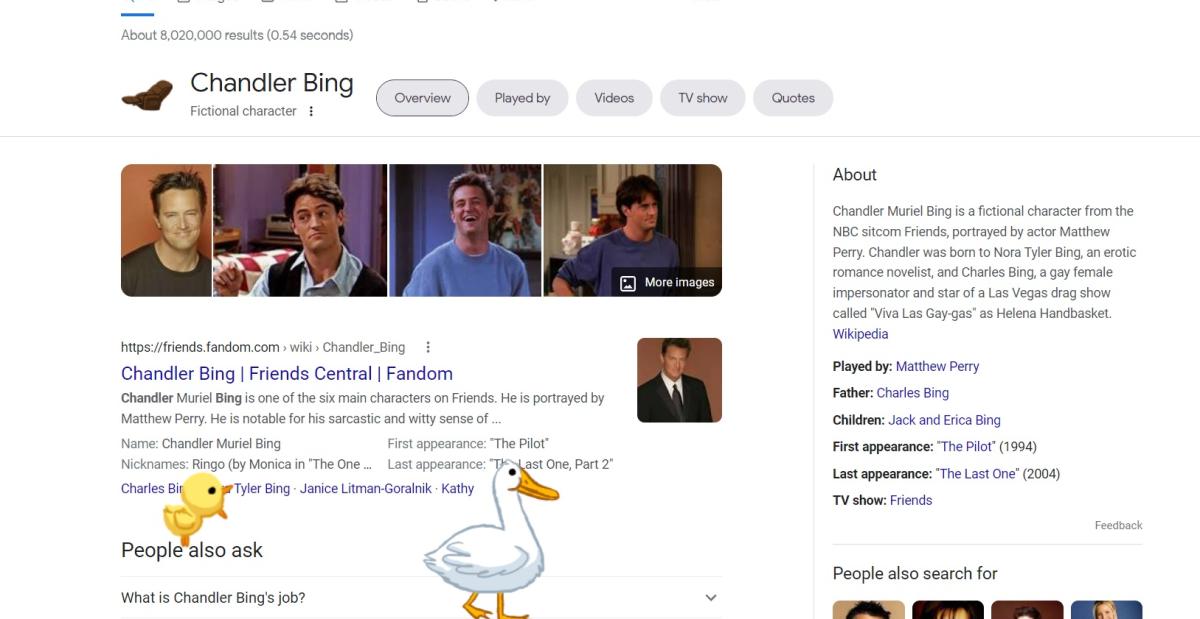Viewport: 1200px width, 619px height.
Task: Follow the Wikipedia link in About
Action: point(860,334)
